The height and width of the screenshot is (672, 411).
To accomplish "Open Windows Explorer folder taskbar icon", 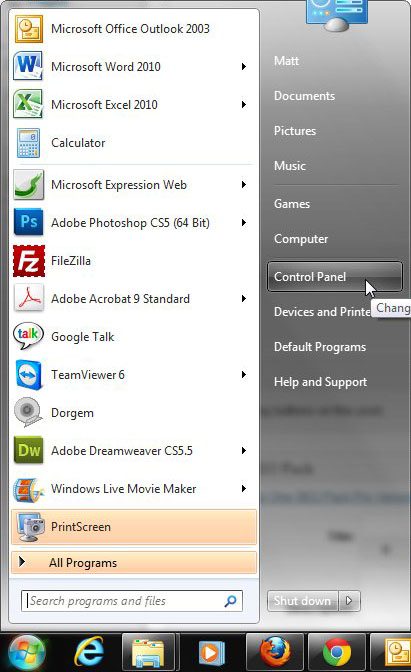I will pos(148,652).
